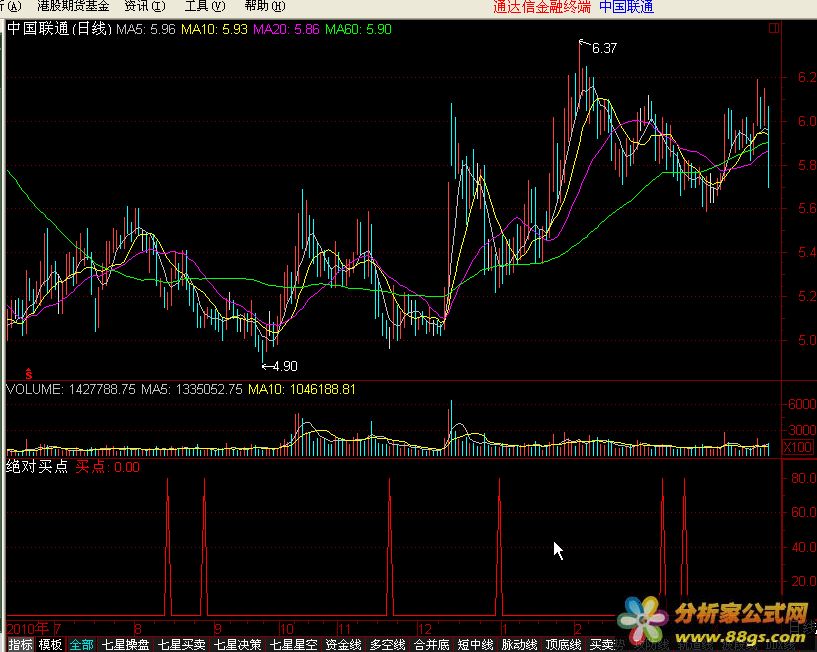Open the 港股期货基金 menu
This screenshot has width=817, height=652.
pos(73,6)
